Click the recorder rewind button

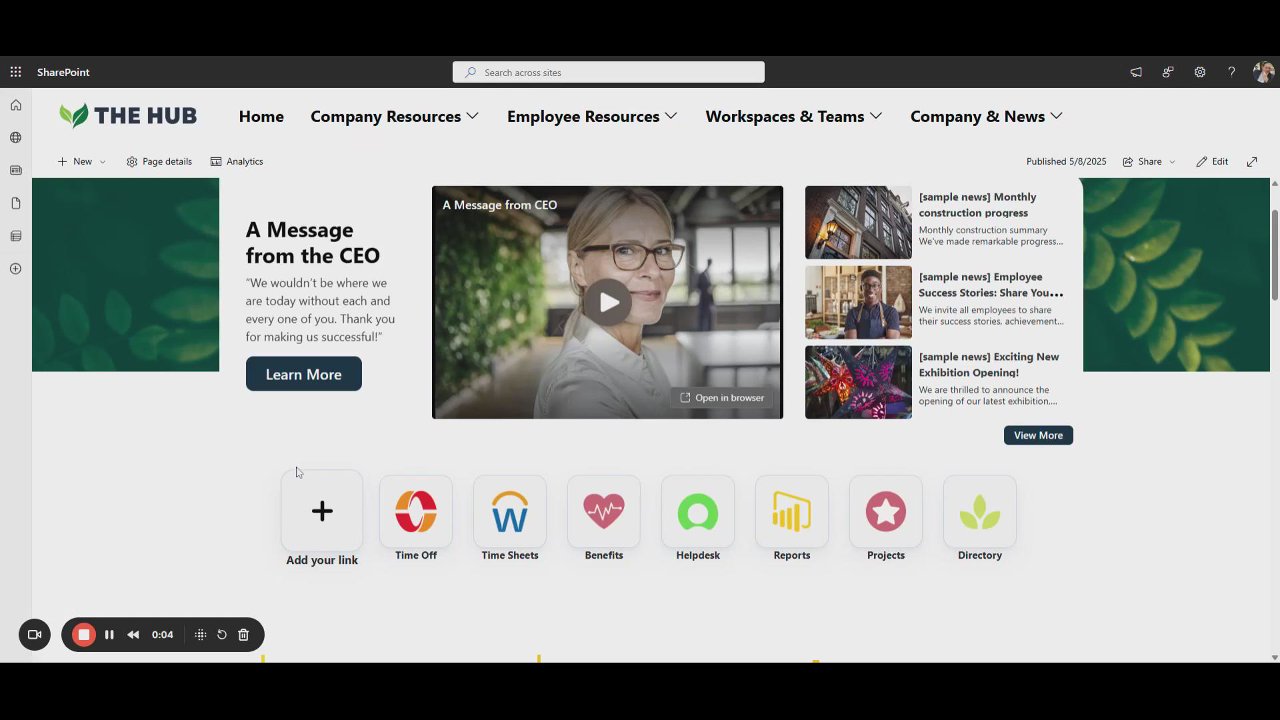click(x=133, y=634)
